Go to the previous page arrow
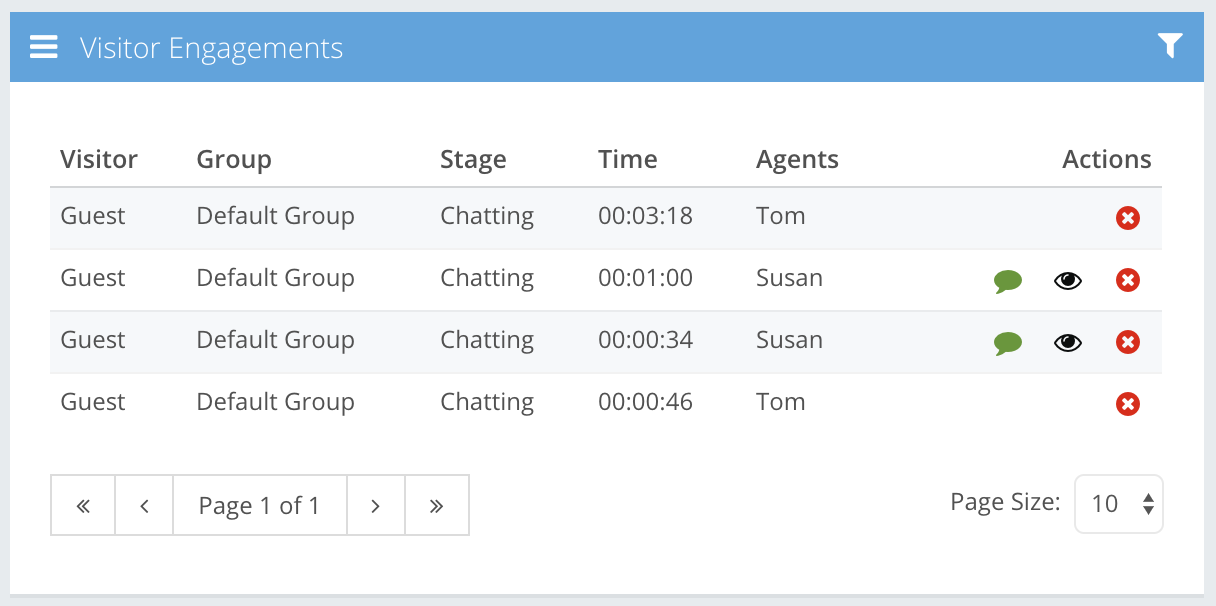Image resolution: width=1216 pixels, height=606 pixels. [x=144, y=505]
